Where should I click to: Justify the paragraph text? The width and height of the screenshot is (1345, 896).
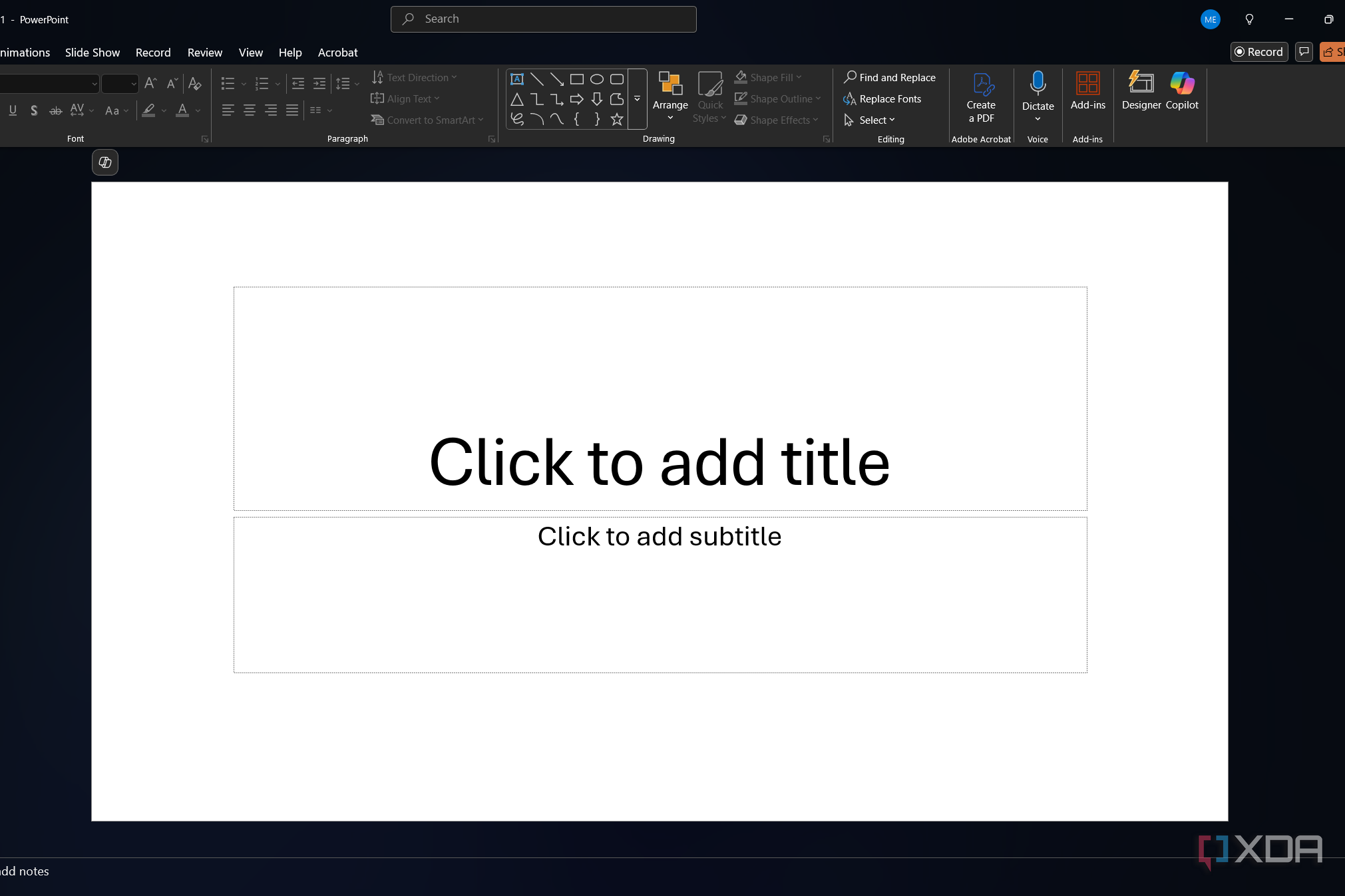pyautogui.click(x=292, y=110)
